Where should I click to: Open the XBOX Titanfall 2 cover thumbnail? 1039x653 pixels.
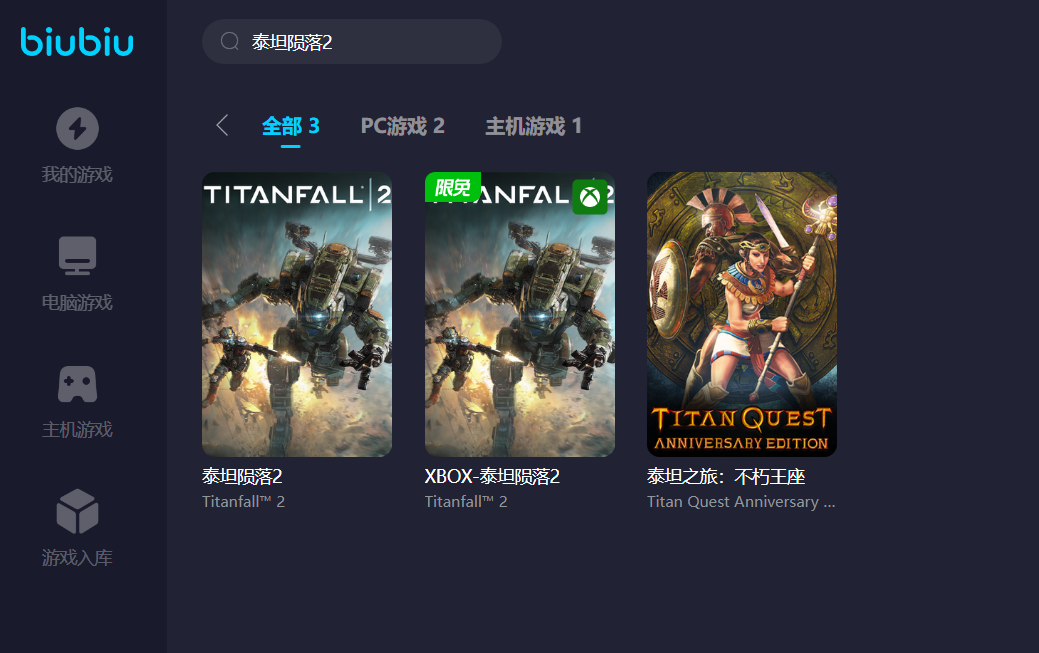click(x=520, y=314)
